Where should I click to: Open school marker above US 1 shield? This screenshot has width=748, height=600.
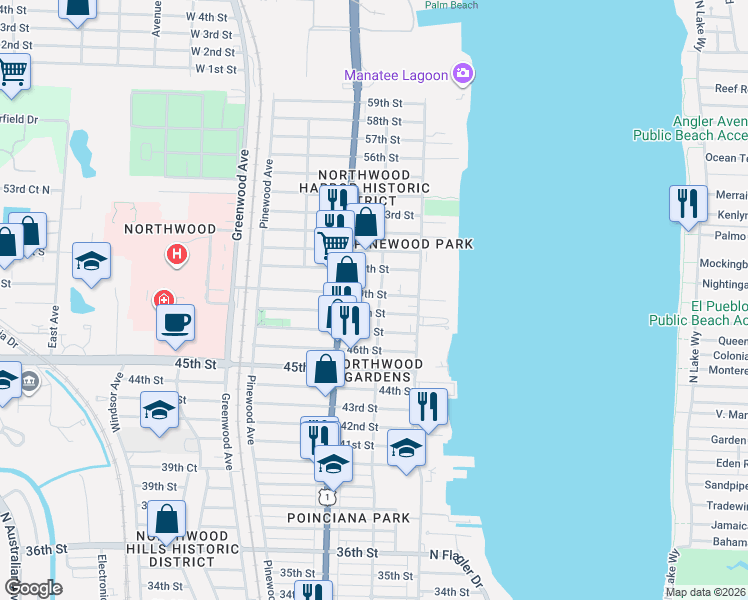tap(333, 467)
